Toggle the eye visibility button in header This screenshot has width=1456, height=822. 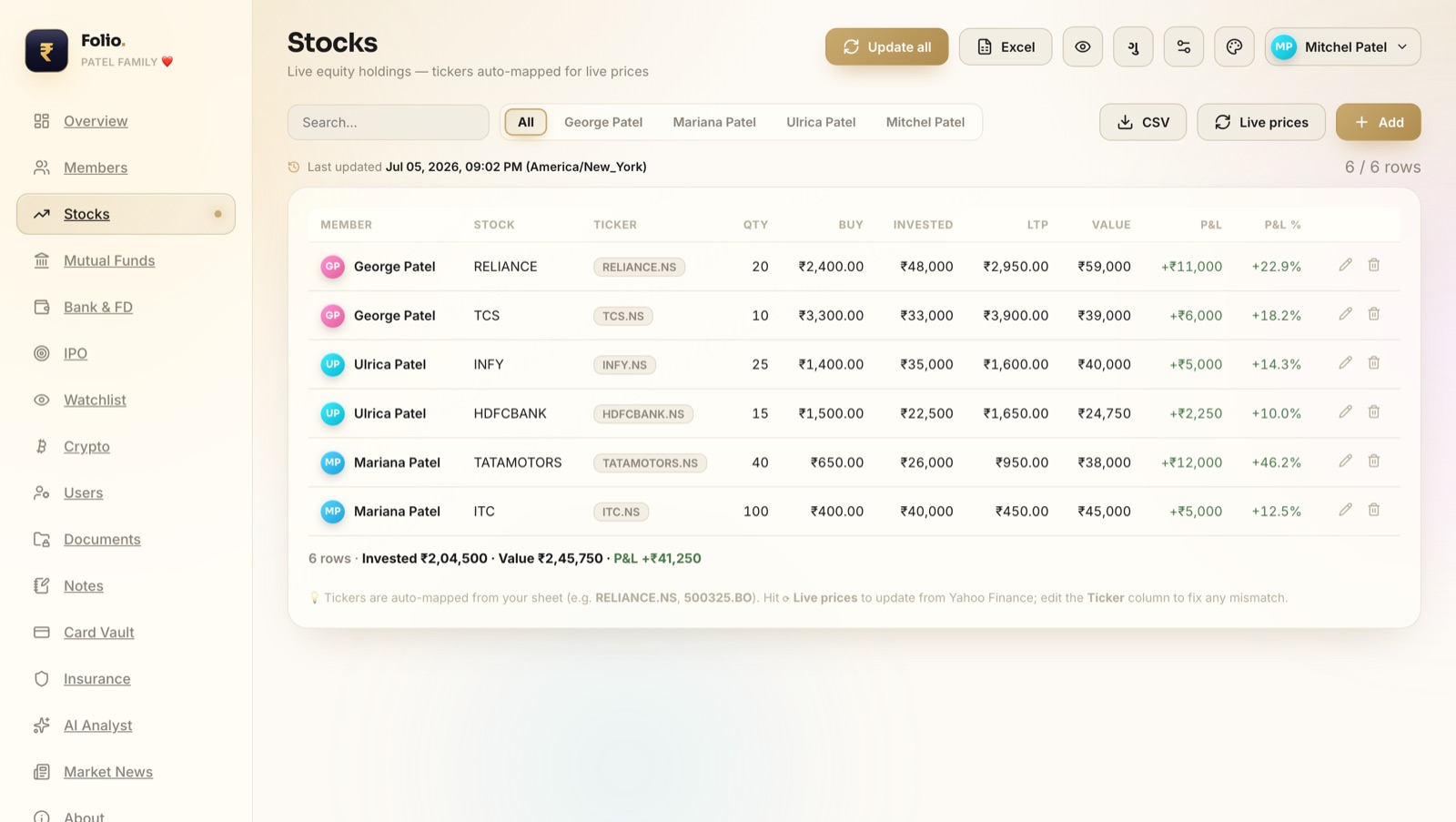[1083, 46]
